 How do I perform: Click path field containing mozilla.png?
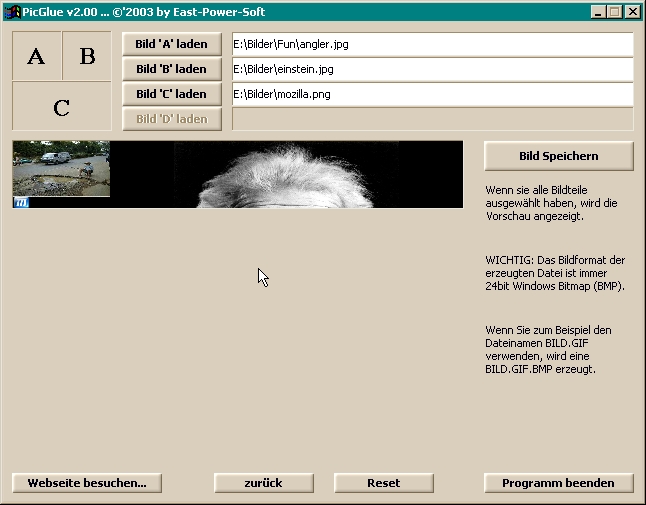433,94
